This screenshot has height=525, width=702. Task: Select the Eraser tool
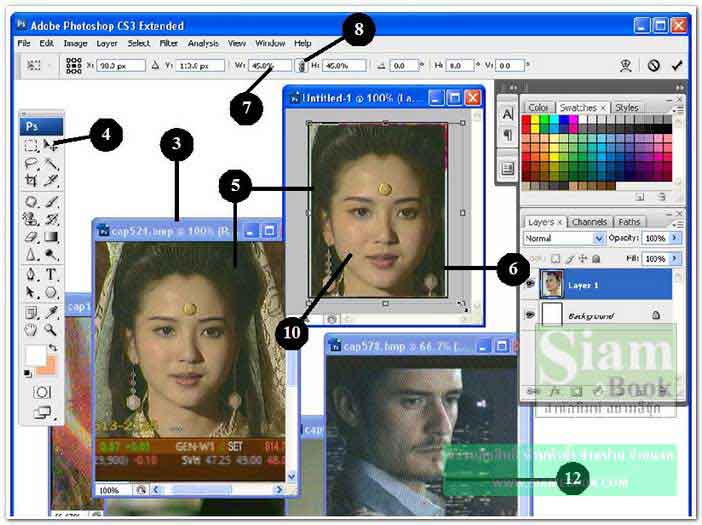[31, 237]
